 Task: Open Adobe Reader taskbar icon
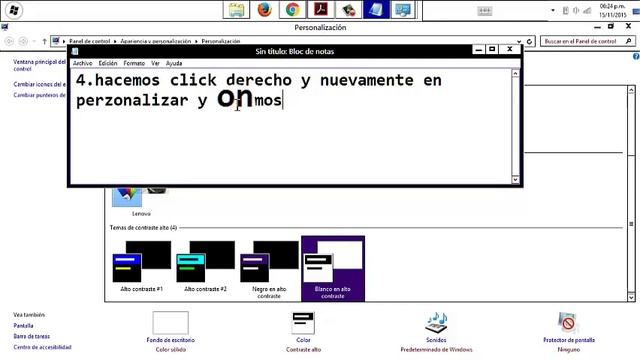tap(320, 10)
